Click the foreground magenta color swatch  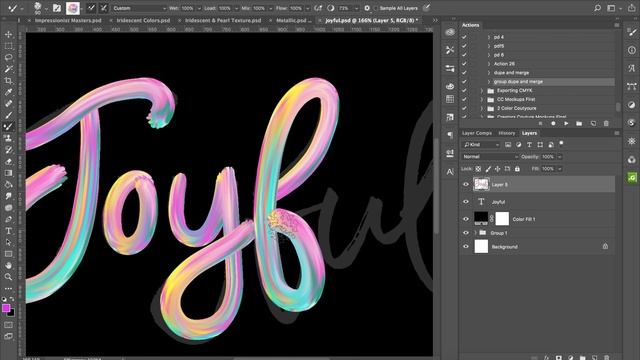6,308
